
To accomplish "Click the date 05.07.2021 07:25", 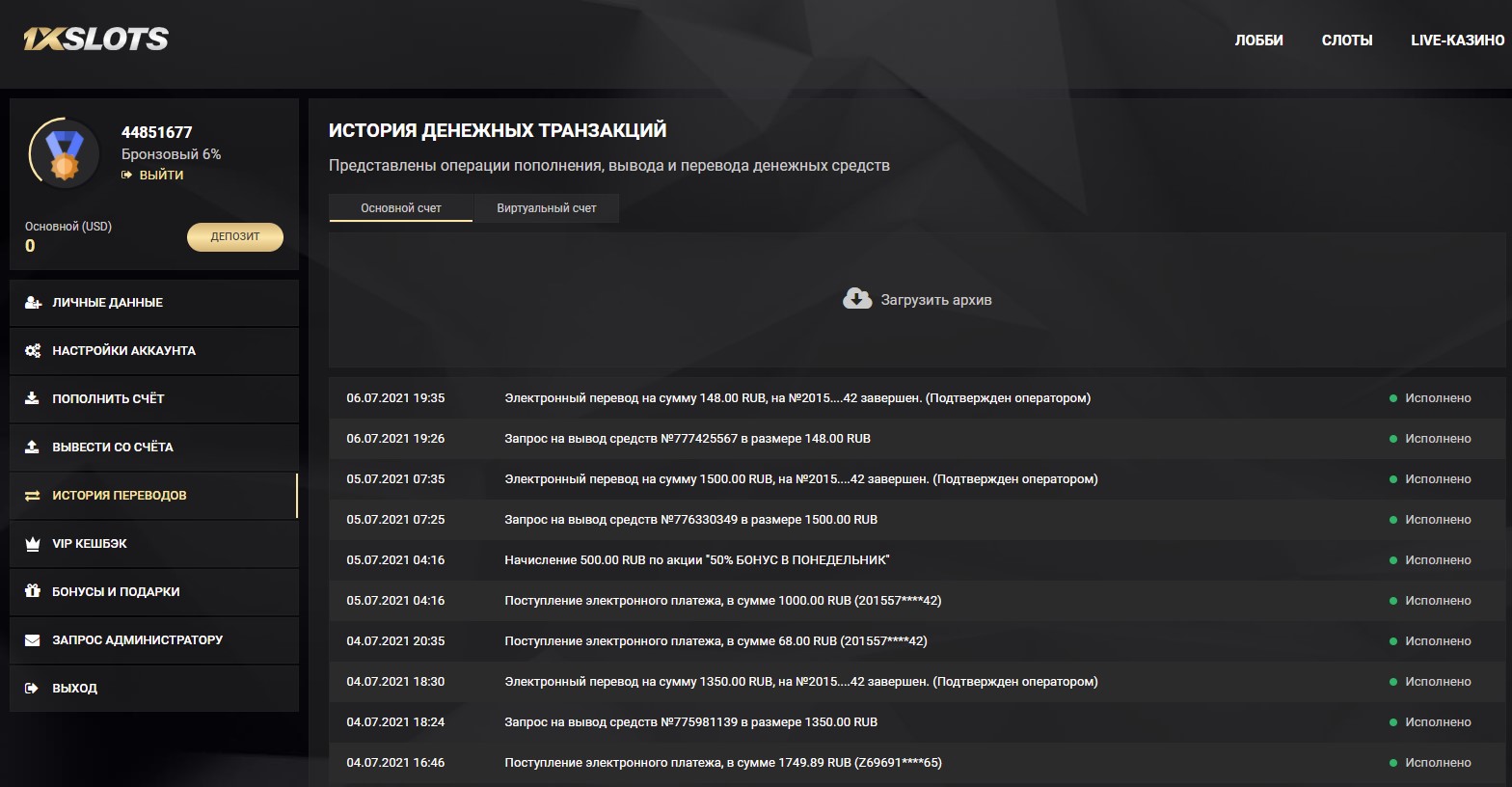I will click(x=395, y=519).
